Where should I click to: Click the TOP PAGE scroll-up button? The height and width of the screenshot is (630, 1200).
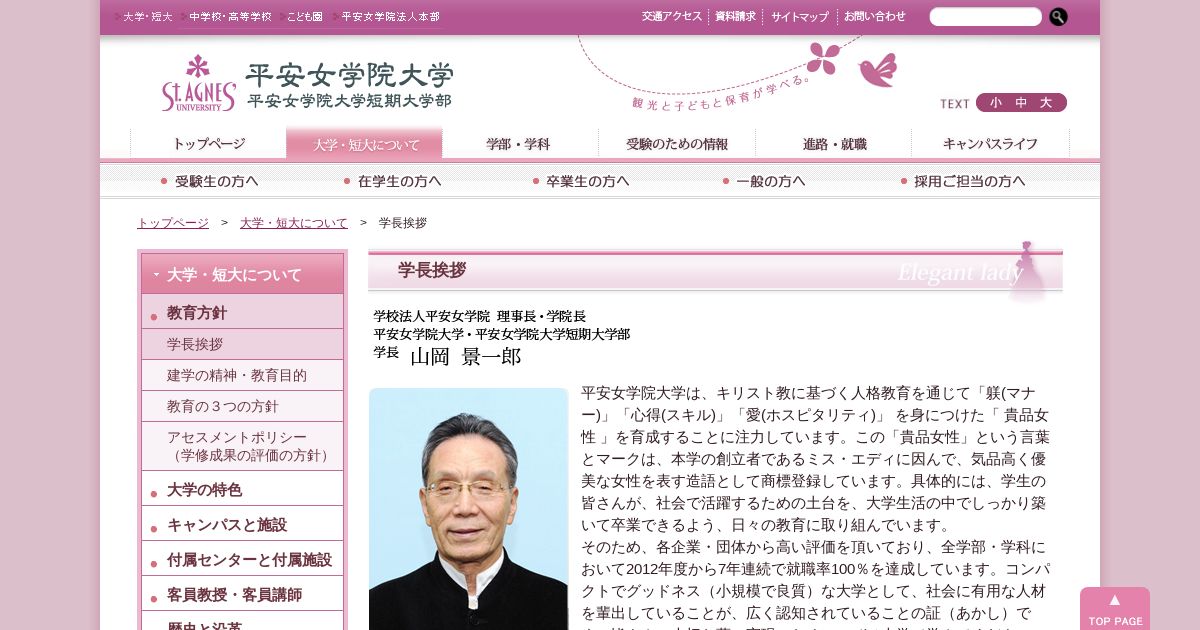(x=1115, y=608)
